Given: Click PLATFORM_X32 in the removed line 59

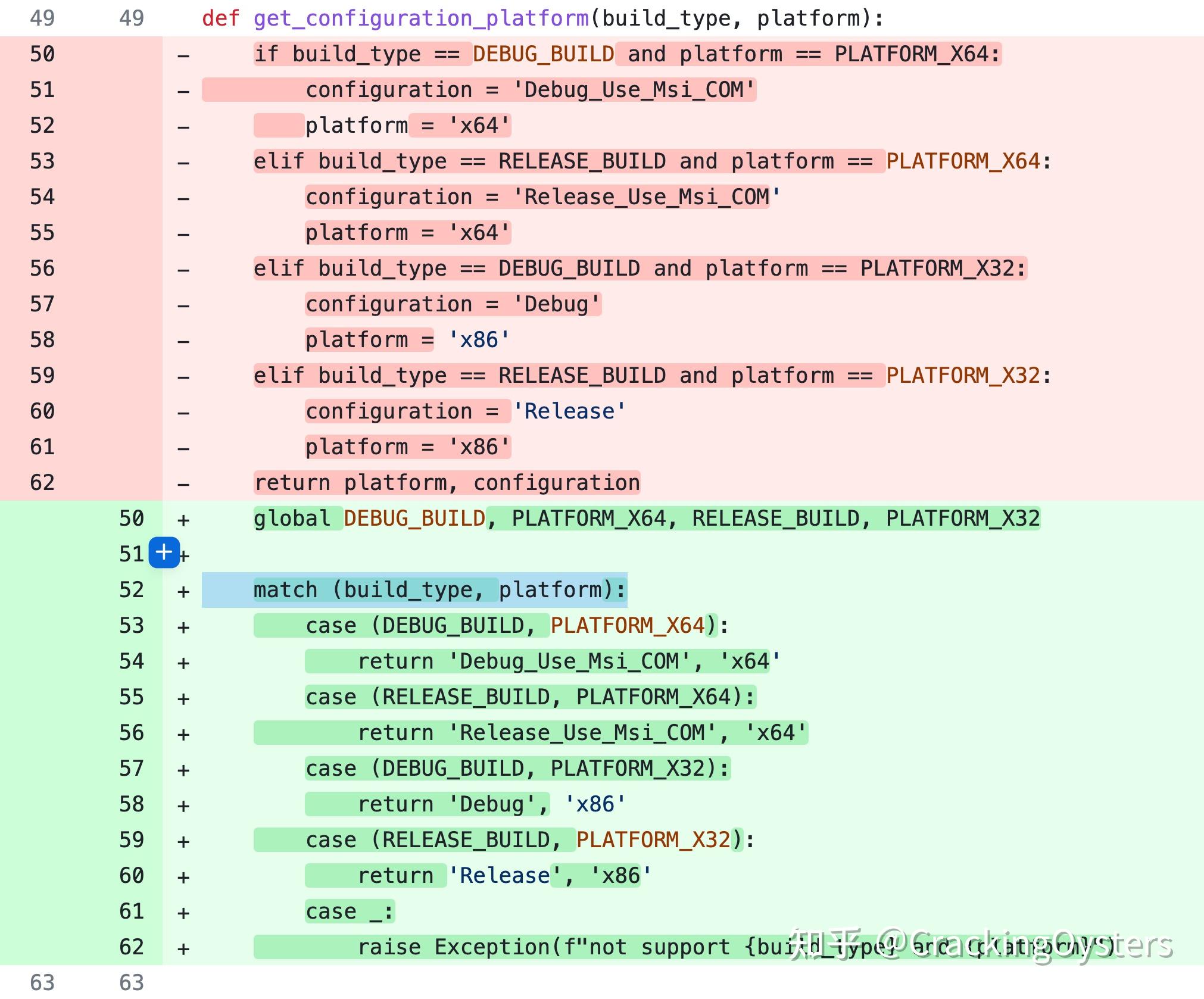Looking at the screenshot, I should pos(963,376).
